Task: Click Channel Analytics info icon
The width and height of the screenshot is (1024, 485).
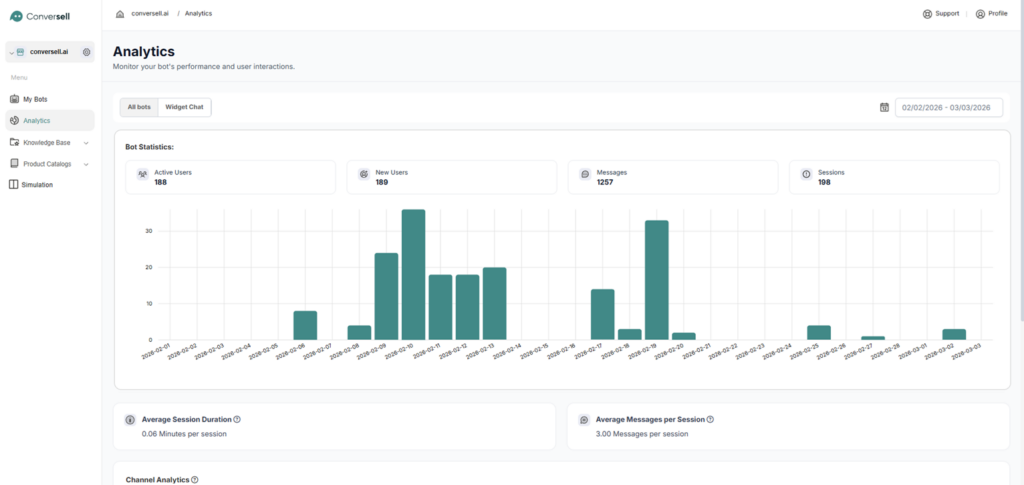Action: point(194,480)
